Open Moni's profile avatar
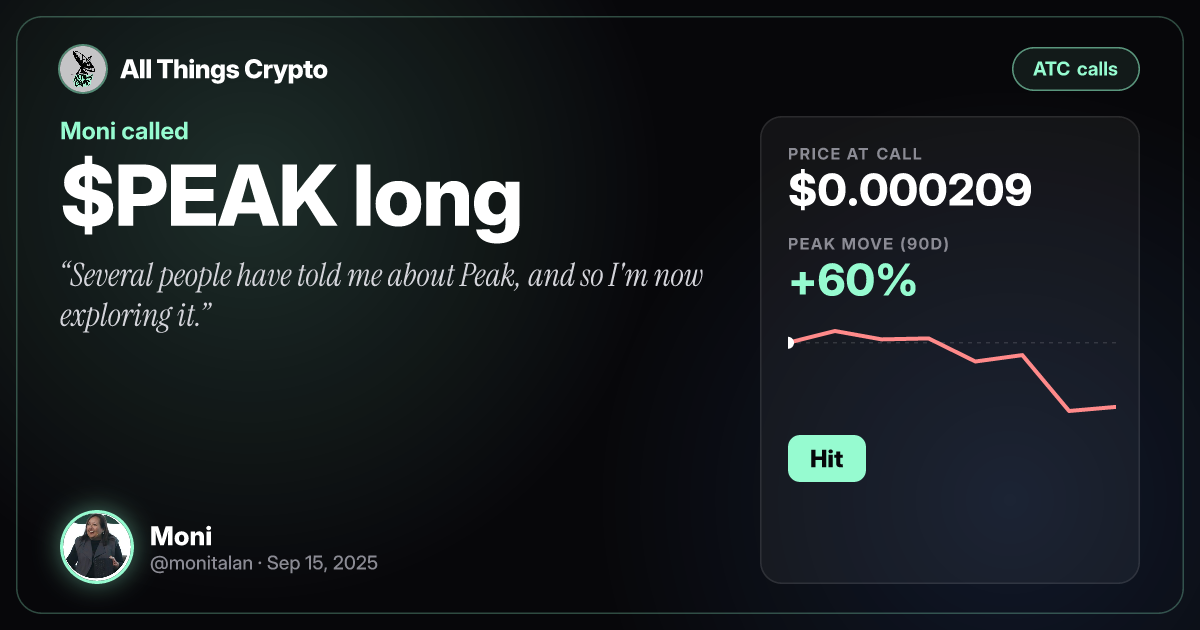This screenshot has height=630, width=1200. pyautogui.click(x=97, y=547)
